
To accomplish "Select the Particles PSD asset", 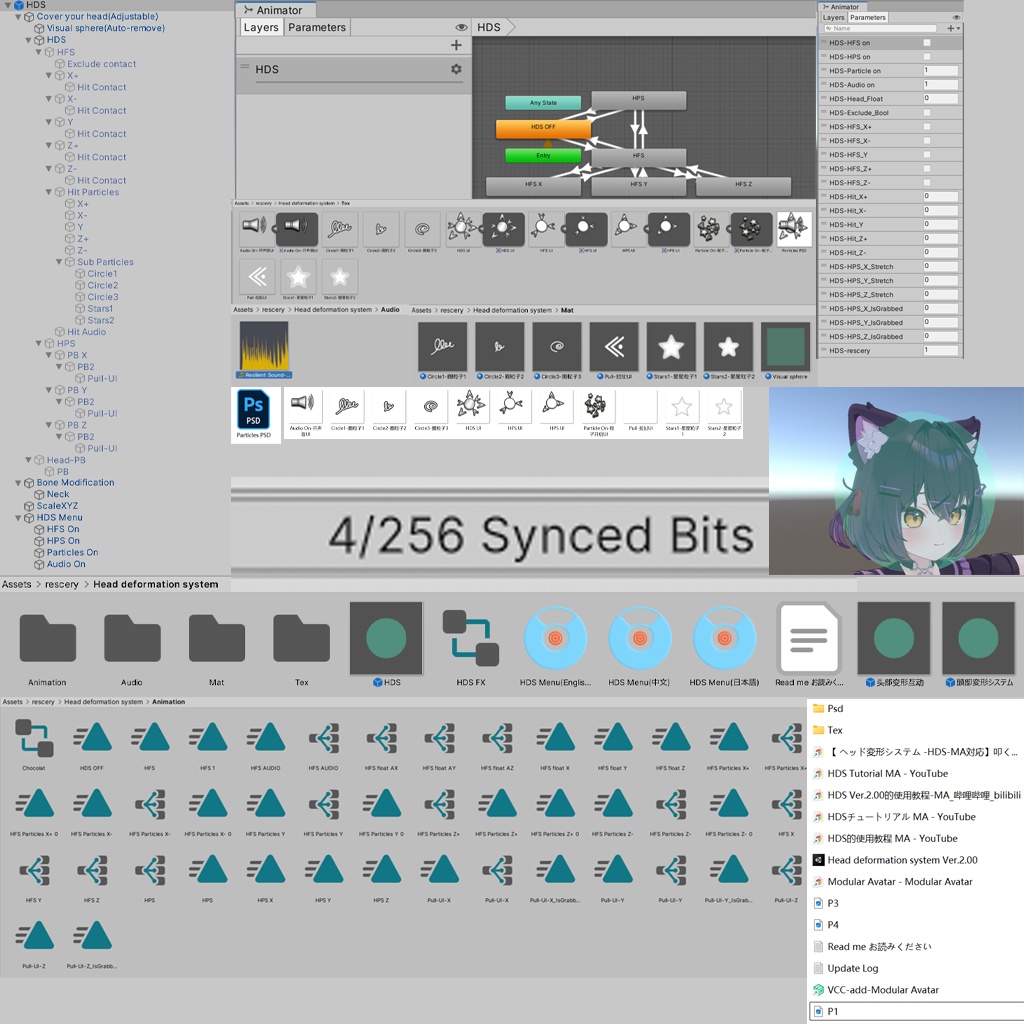I will 254,410.
